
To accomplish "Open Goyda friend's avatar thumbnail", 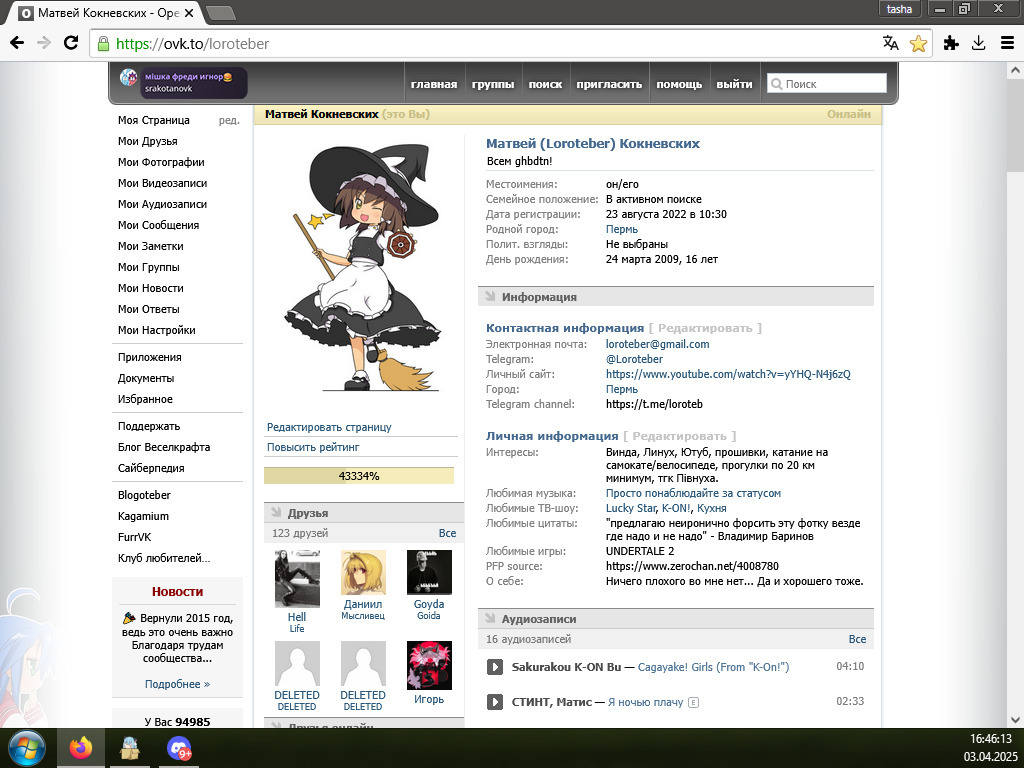I will pos(429,573).
